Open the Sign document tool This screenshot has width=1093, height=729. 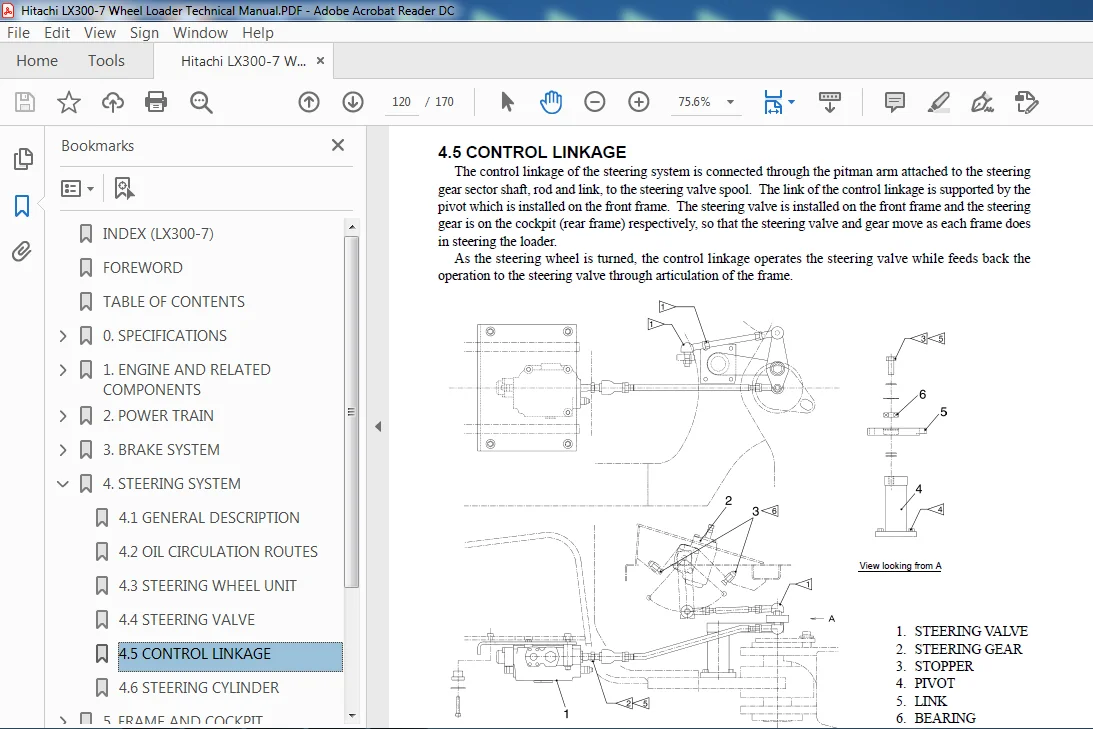(x=982, y=102)
